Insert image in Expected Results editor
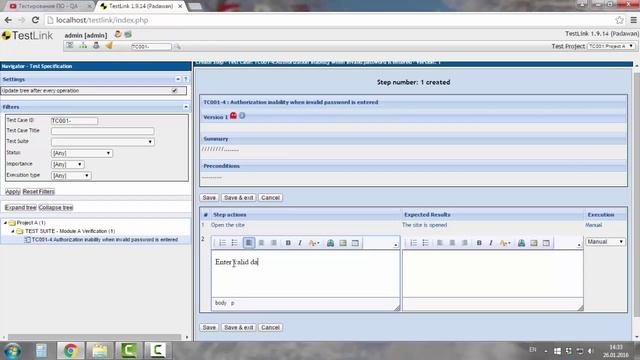 coord(534,243)
